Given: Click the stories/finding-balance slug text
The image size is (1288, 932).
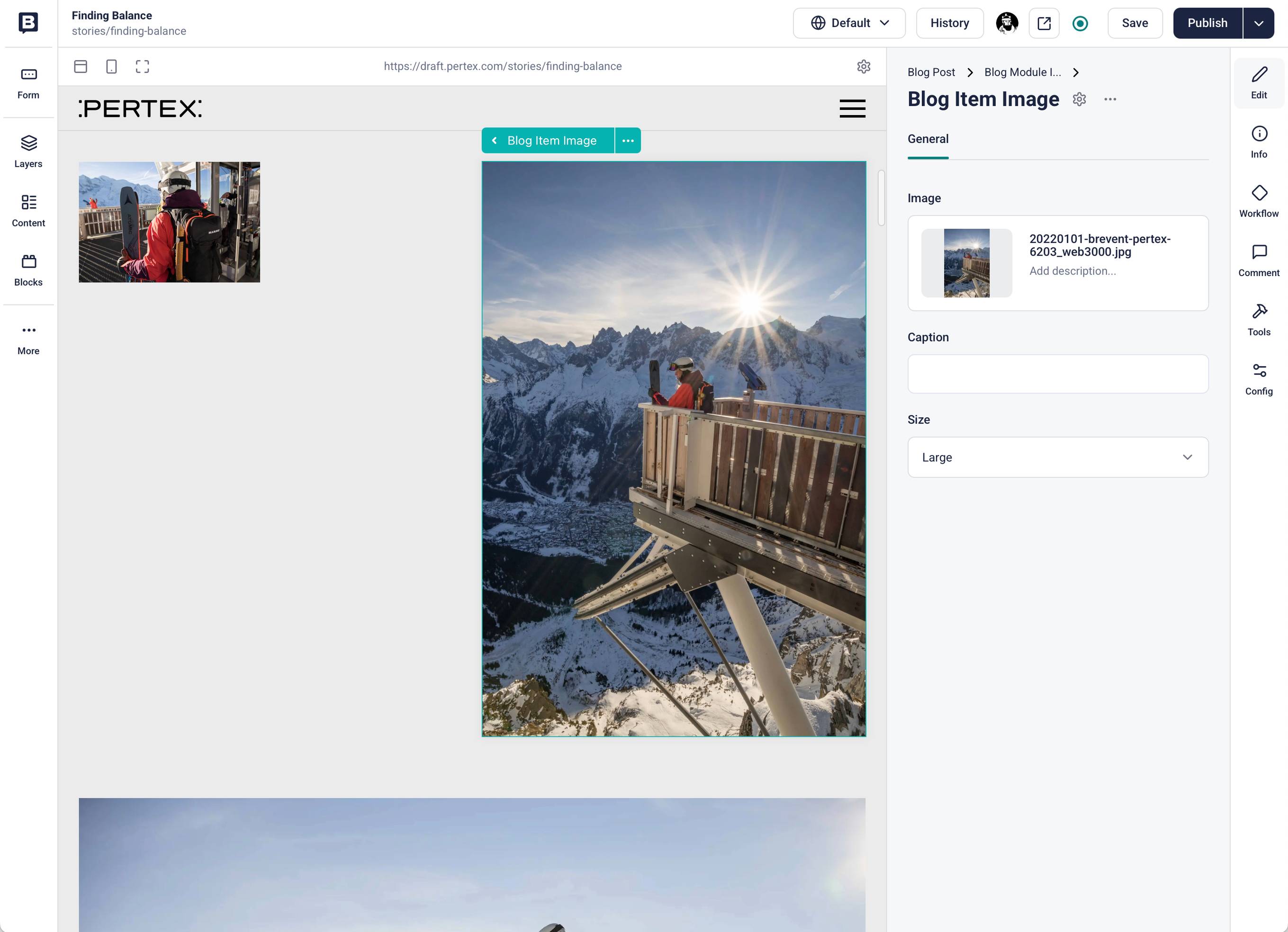Looking at the screenshot, I should pyautogui.click(x=129, y=31).
